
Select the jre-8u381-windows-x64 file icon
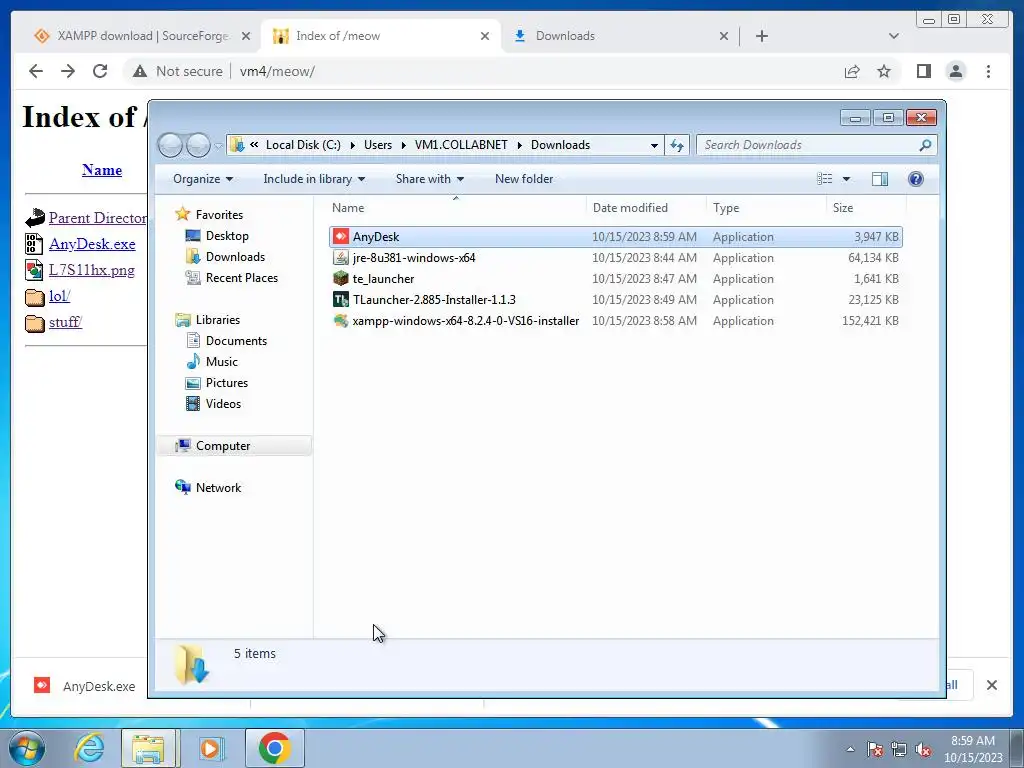click(x=340, y=258)
